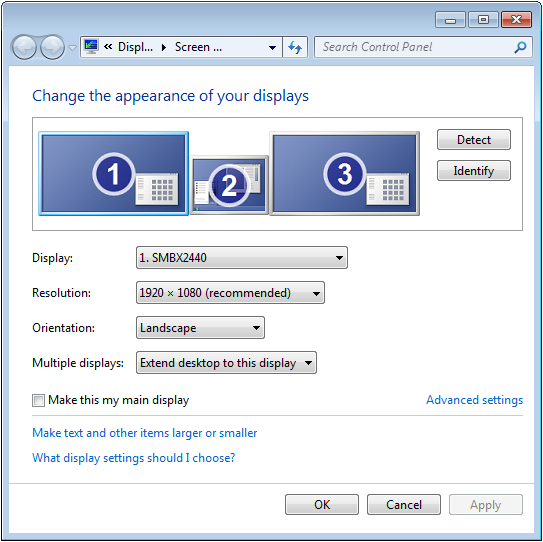Select monitor 3 in display arrangement
Image resolution: width=543 pixels, height=542 pixels.
(345, 174)
